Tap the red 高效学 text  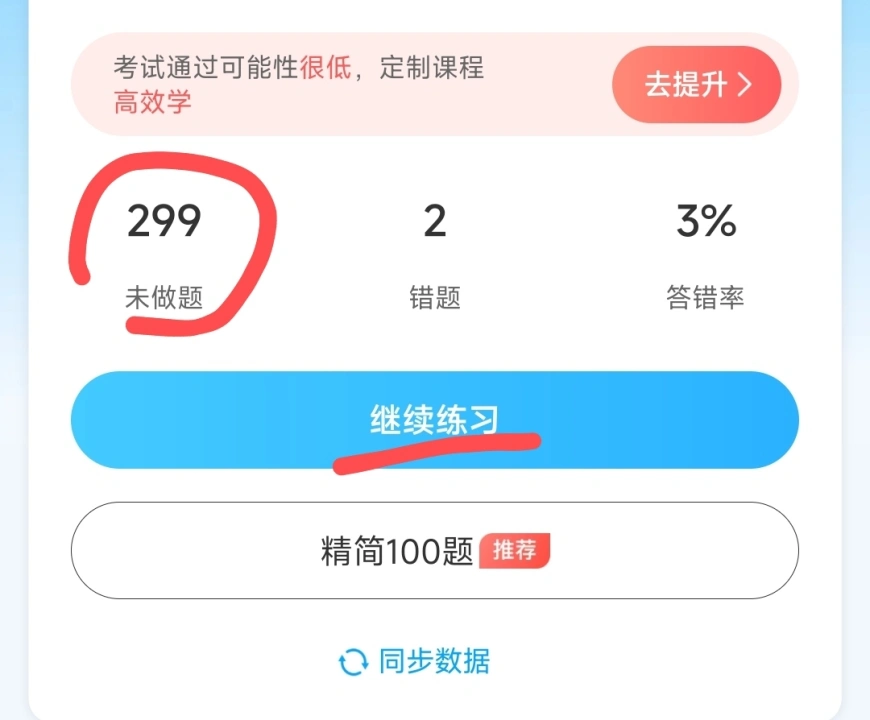pos(153,102)
